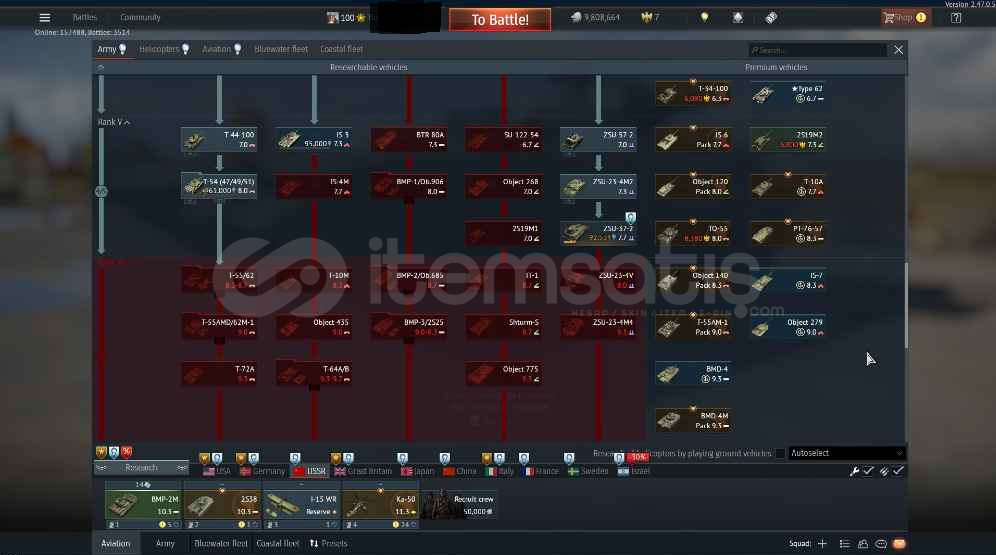Select premium BMD-4M Pack vehicle
Viewport: 996px width, 555px height.
coord(693,420)
